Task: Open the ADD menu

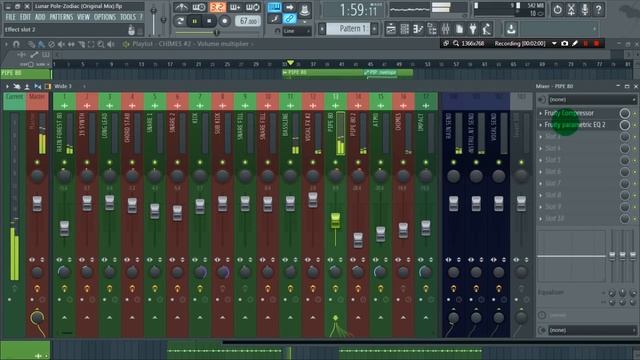Action: point(40,17)
